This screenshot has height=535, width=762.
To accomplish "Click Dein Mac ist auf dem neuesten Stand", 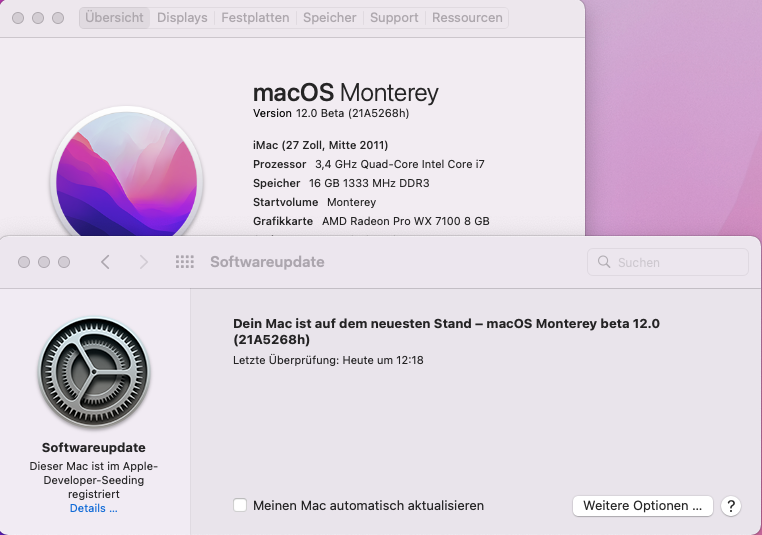I will pyautogui.click(x=446, y=331).
